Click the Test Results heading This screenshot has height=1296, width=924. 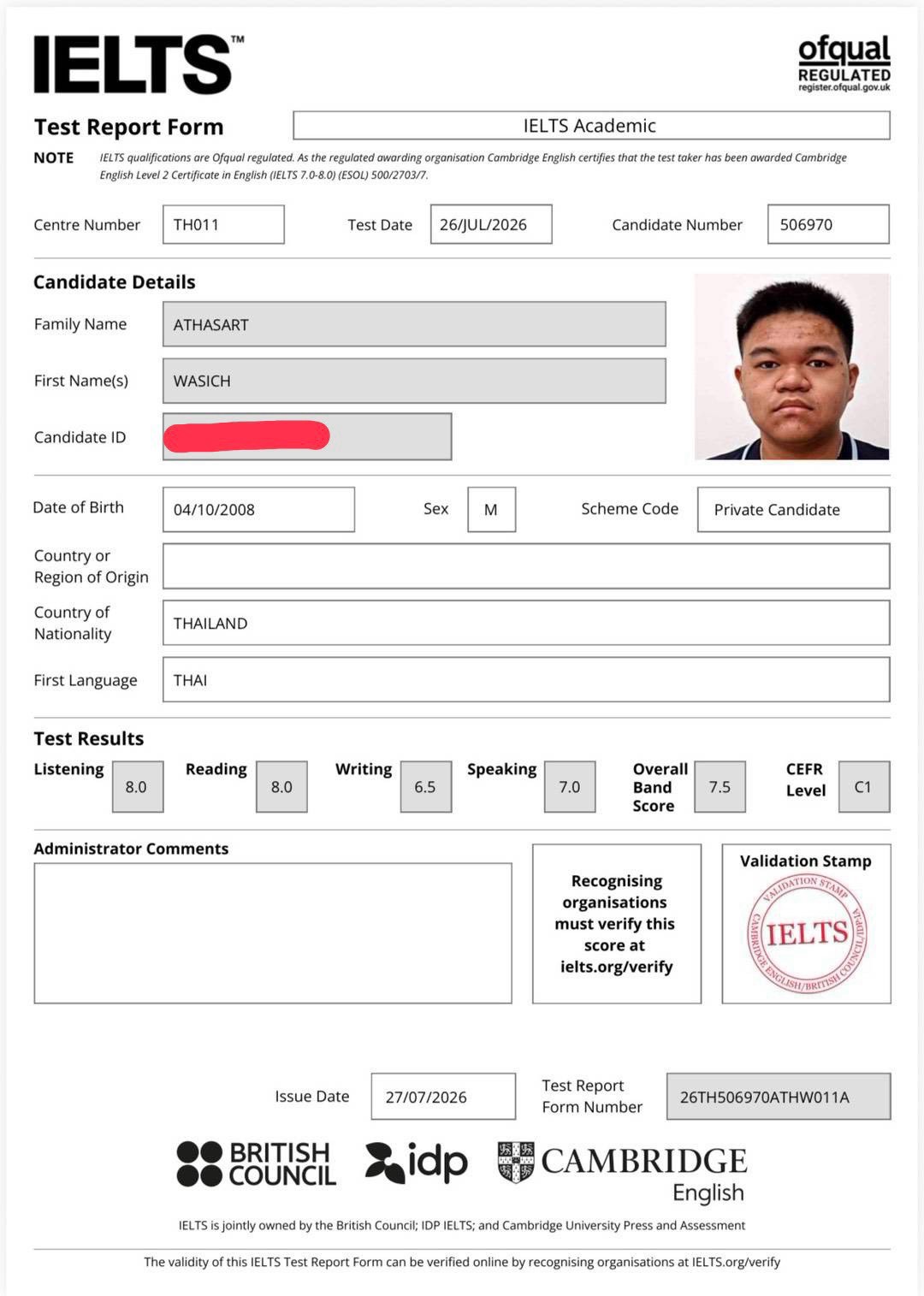tap(89, 738)
